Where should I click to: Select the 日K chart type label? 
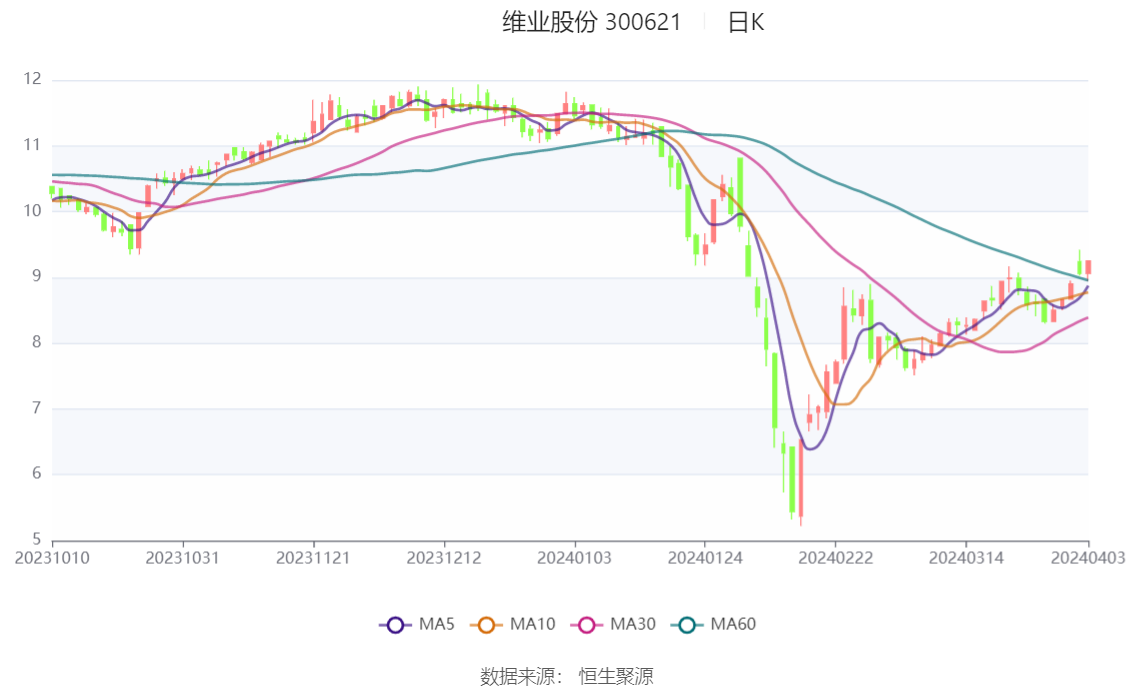(746, 22)
